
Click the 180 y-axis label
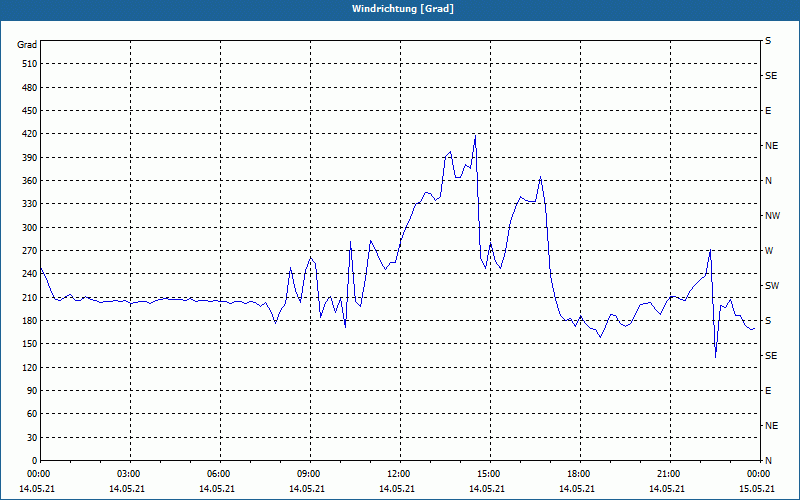(29, 321)
